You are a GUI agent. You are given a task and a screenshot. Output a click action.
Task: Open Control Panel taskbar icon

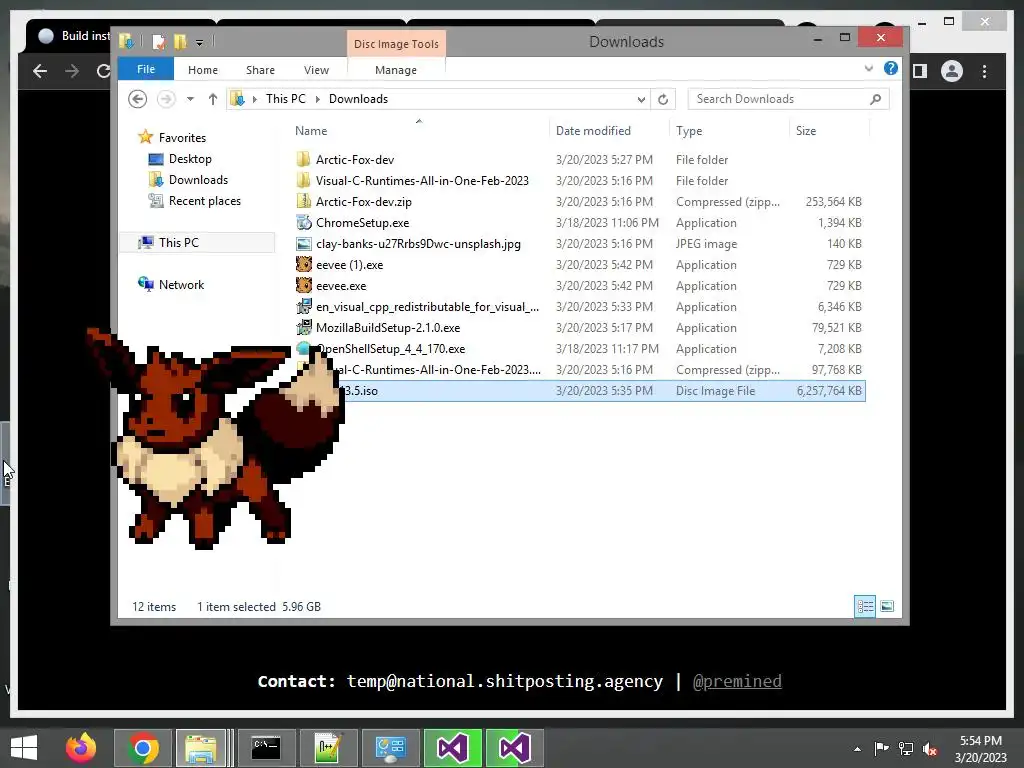coord(390,748)
